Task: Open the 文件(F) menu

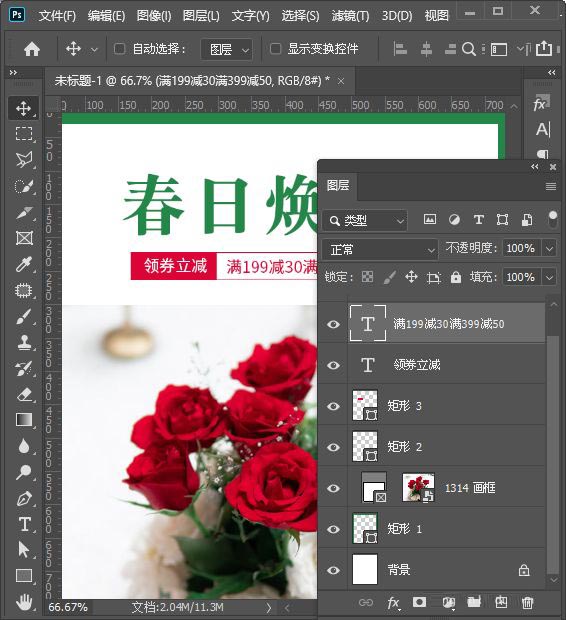Action: [x=57, y=16]
